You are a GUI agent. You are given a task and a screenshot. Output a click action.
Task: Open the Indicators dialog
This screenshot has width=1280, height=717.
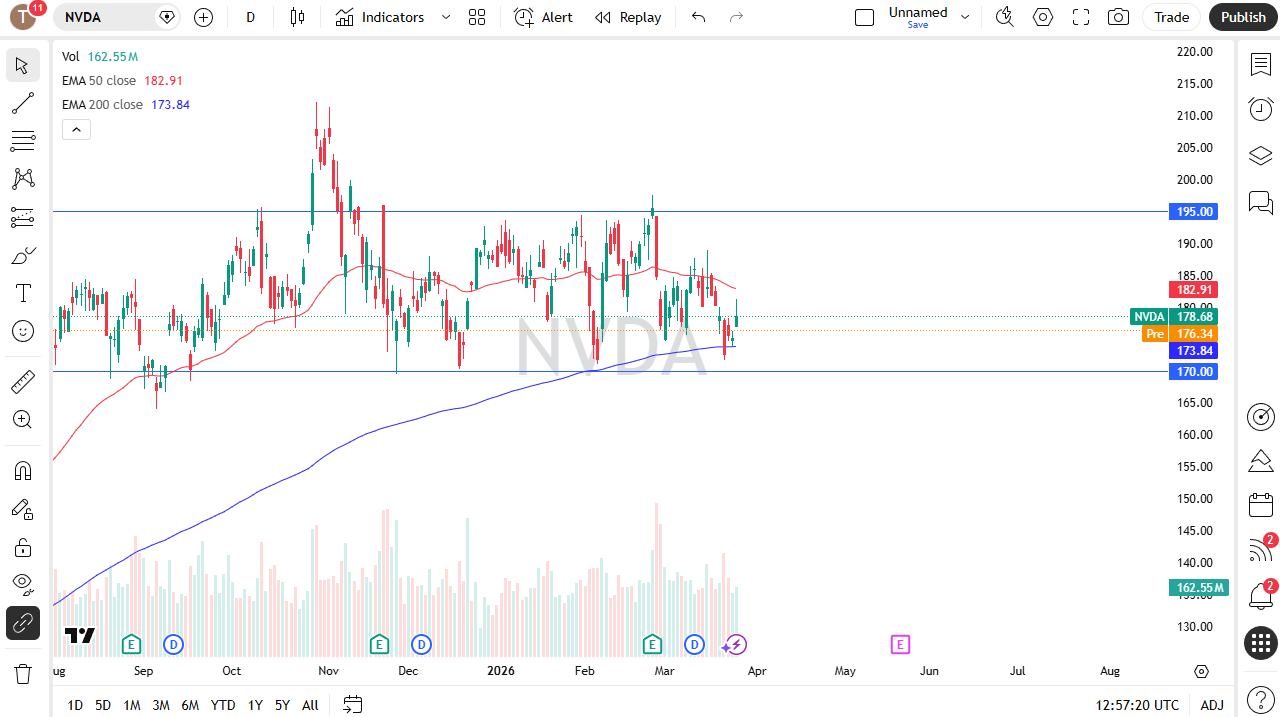click(x=380, y=17)
